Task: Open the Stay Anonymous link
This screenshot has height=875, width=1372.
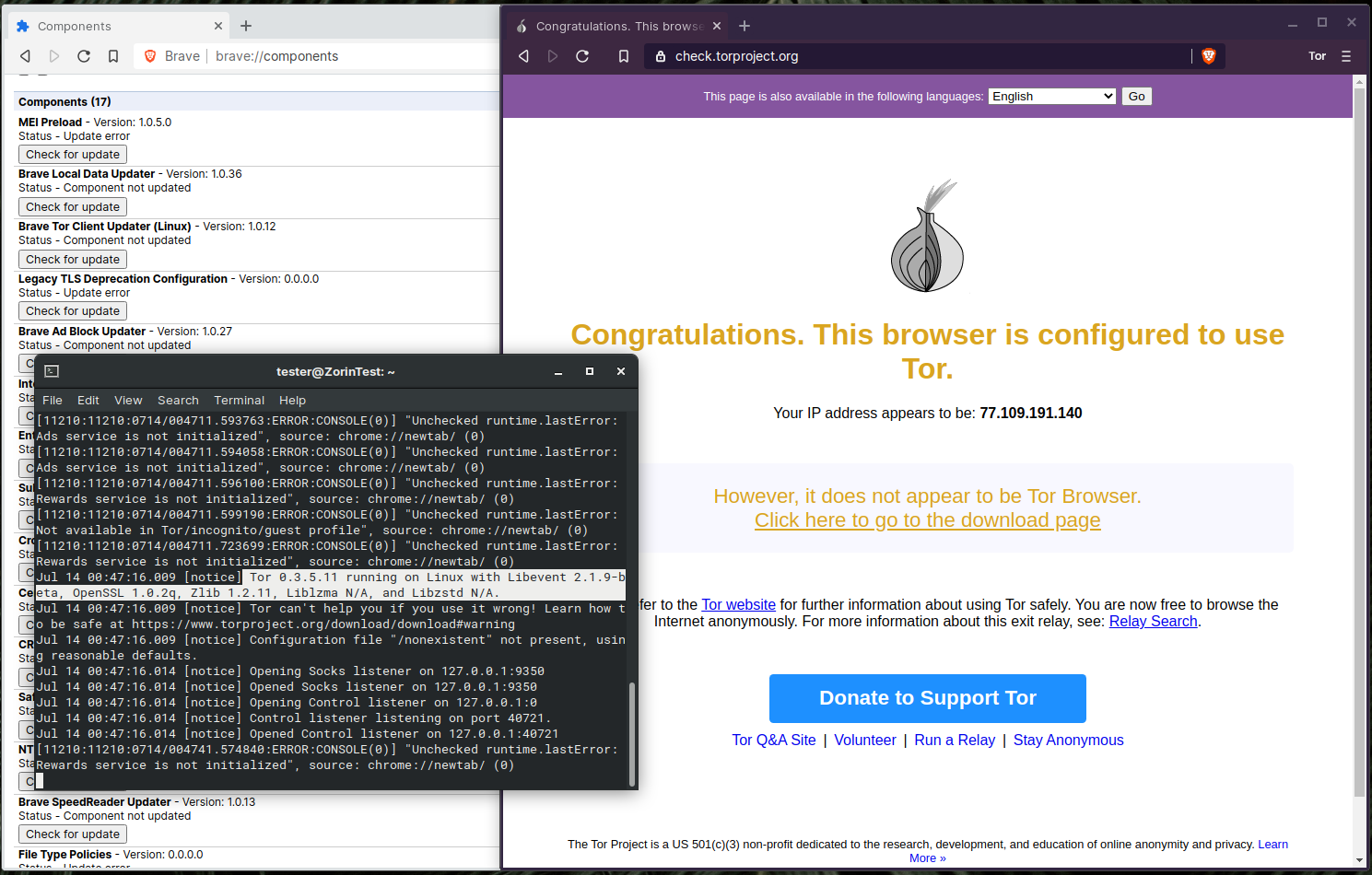Action: point(1069,741)
